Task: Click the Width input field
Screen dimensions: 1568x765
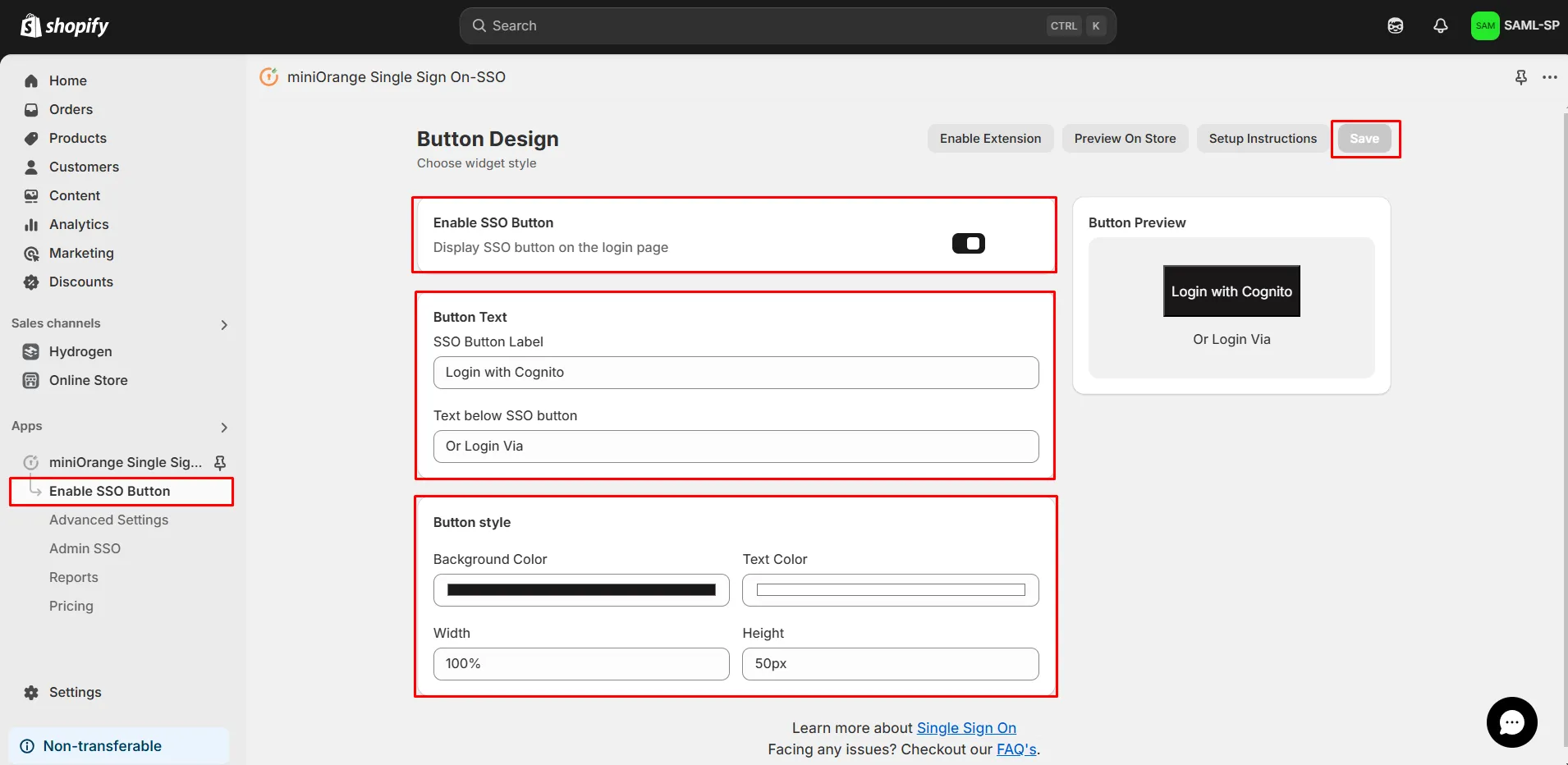Action: pos(581,664)
